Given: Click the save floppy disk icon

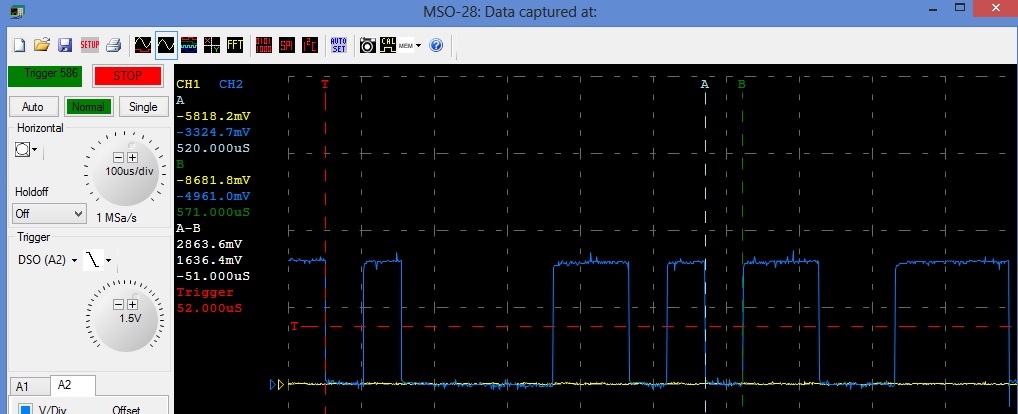Looking at the screenshot, I should [x=65, y=45].
